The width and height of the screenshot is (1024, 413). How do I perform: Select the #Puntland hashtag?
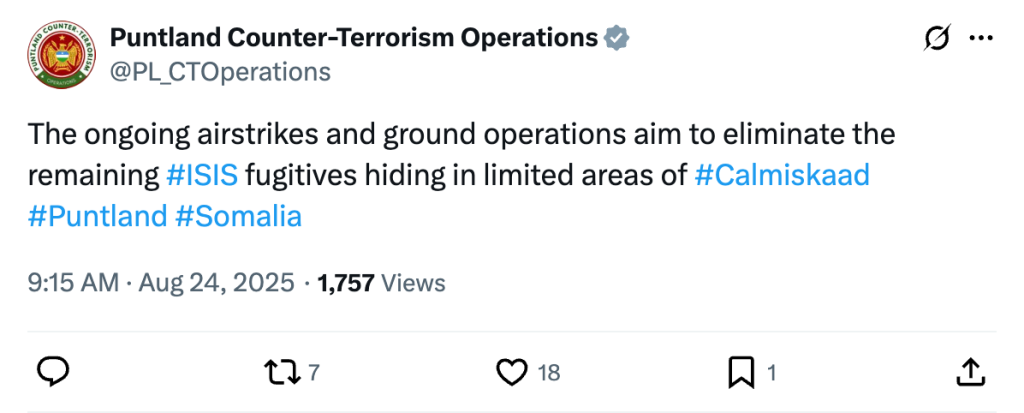pyautogui.click(x=97, y=216)
